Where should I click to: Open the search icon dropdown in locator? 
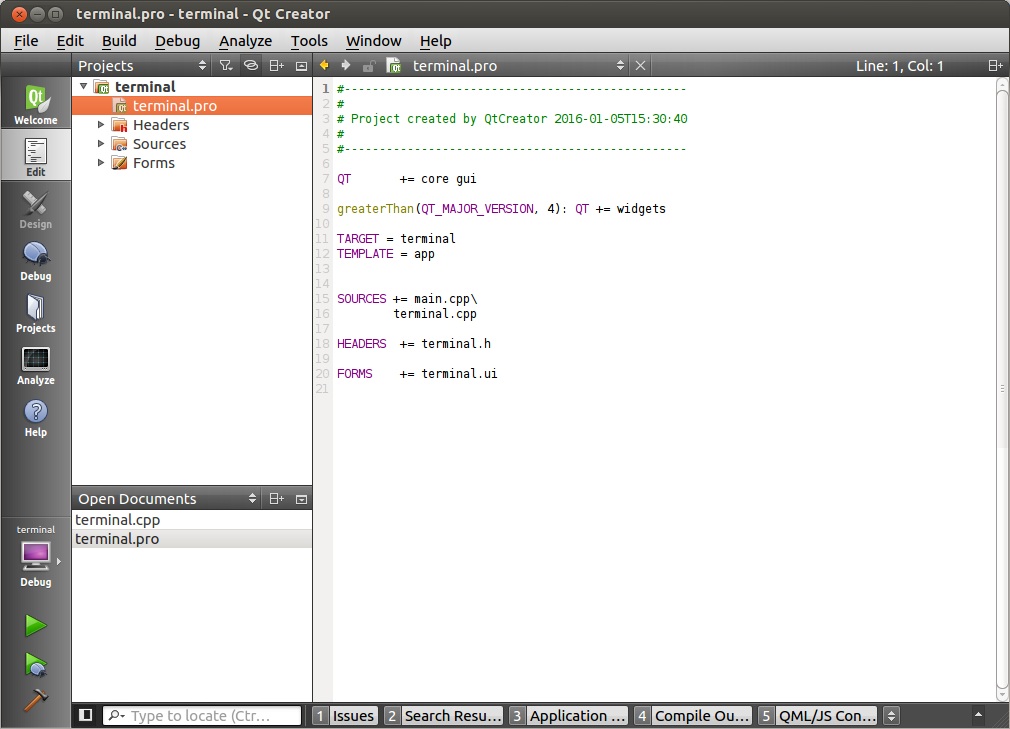point(117,715)
